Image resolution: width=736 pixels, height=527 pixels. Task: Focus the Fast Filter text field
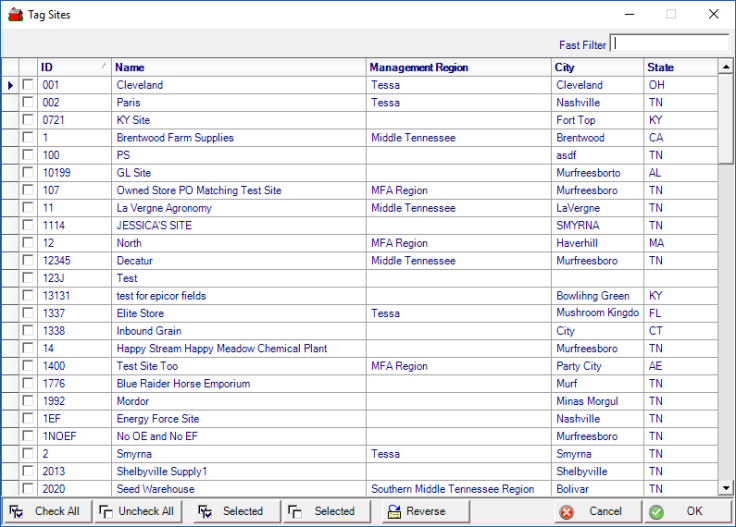pos(670,44)
